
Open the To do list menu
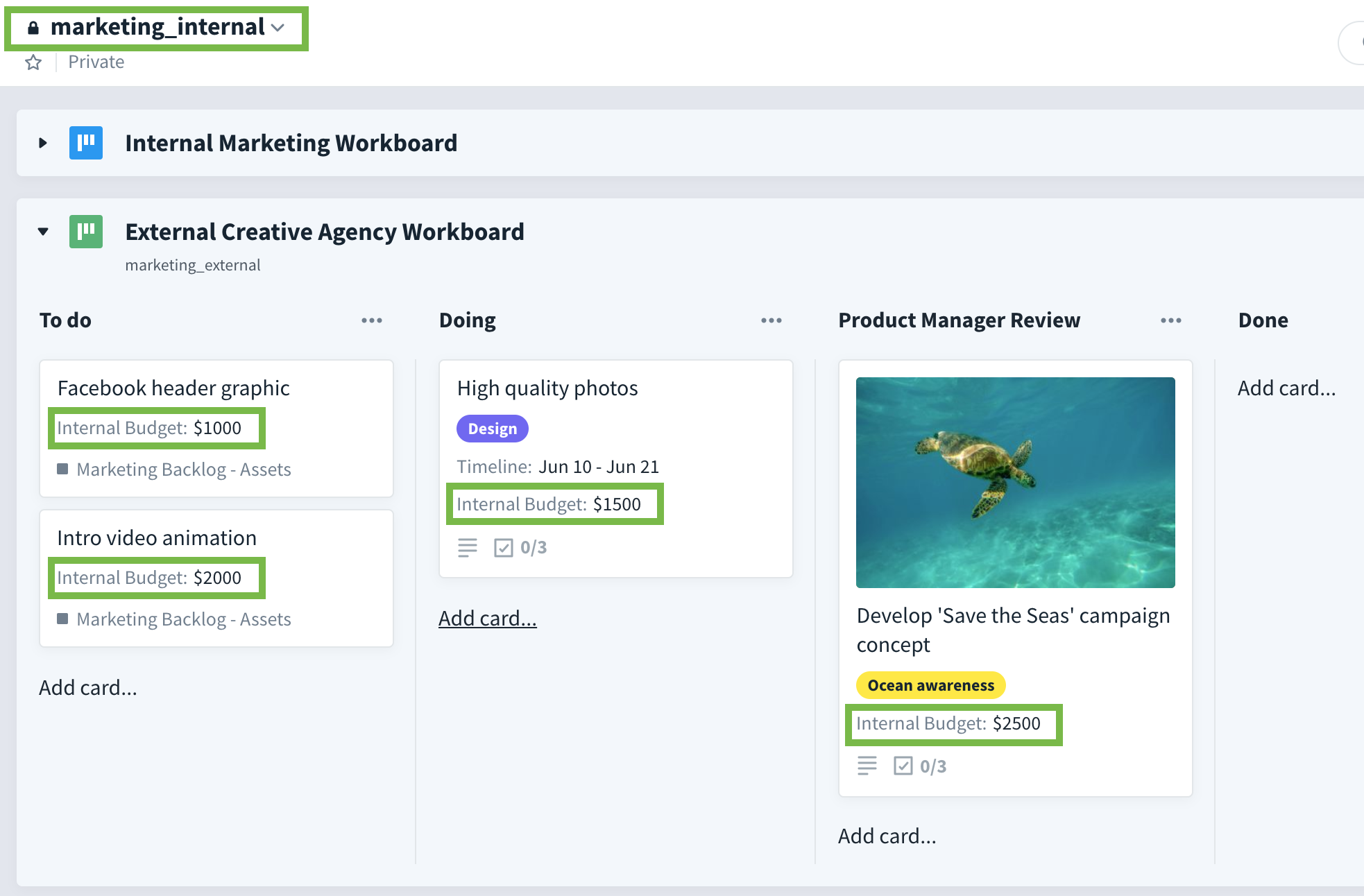pyautogui.click(x=372, y=320)
